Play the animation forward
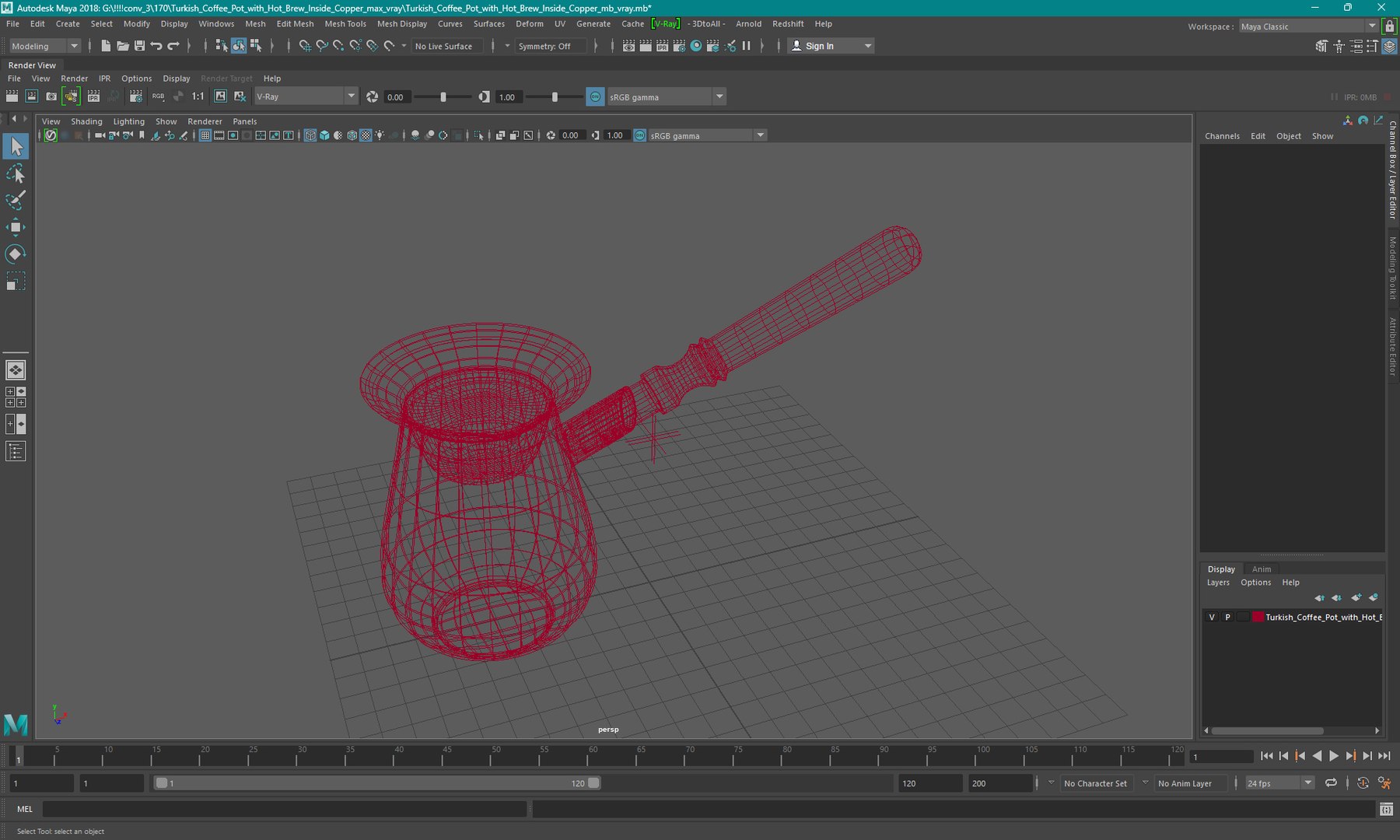 point(1334,756)
